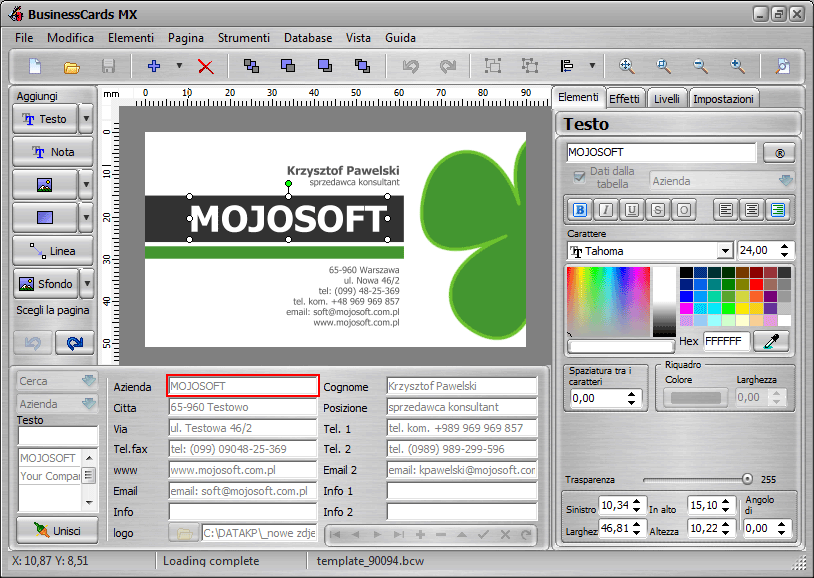Expand the image element dropdown arrow
The width and height of the screenshot is (814, 578).
[86, 184]
